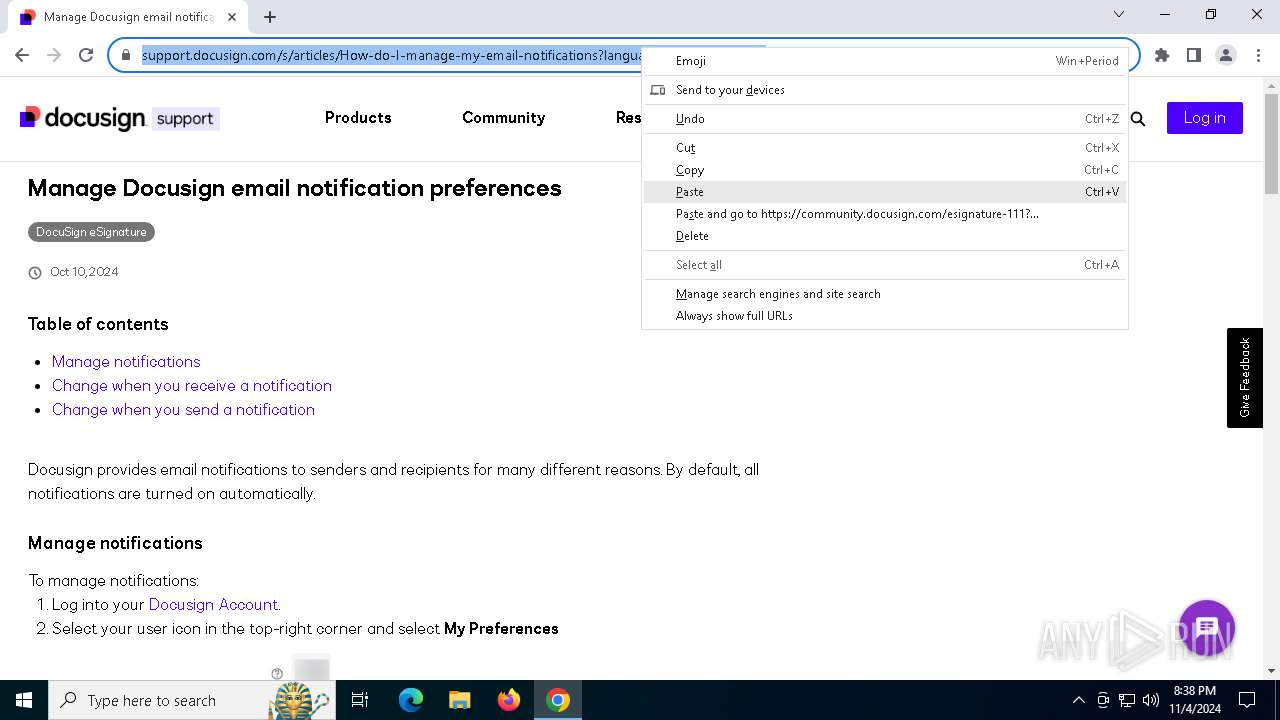
Task: Open Manage notifications contents link
Action: 126,361
